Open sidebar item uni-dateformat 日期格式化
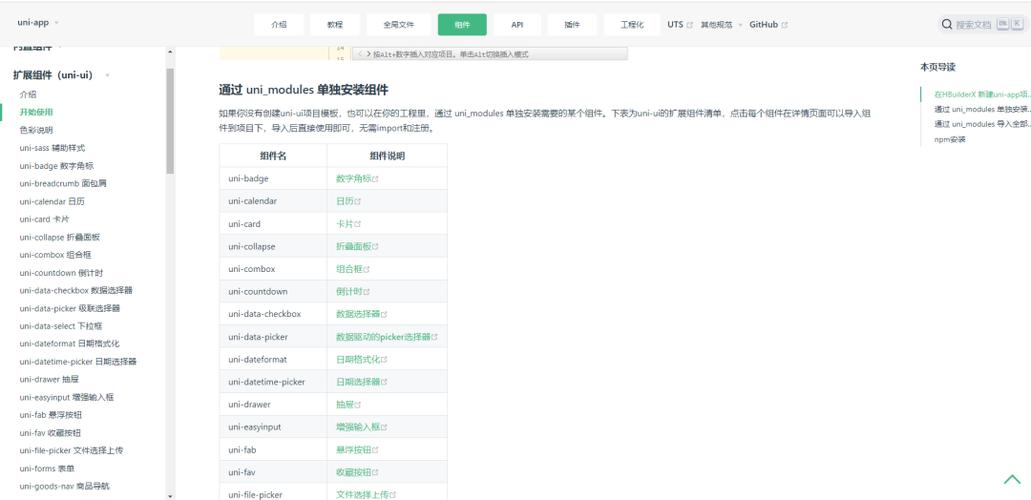 70,343
